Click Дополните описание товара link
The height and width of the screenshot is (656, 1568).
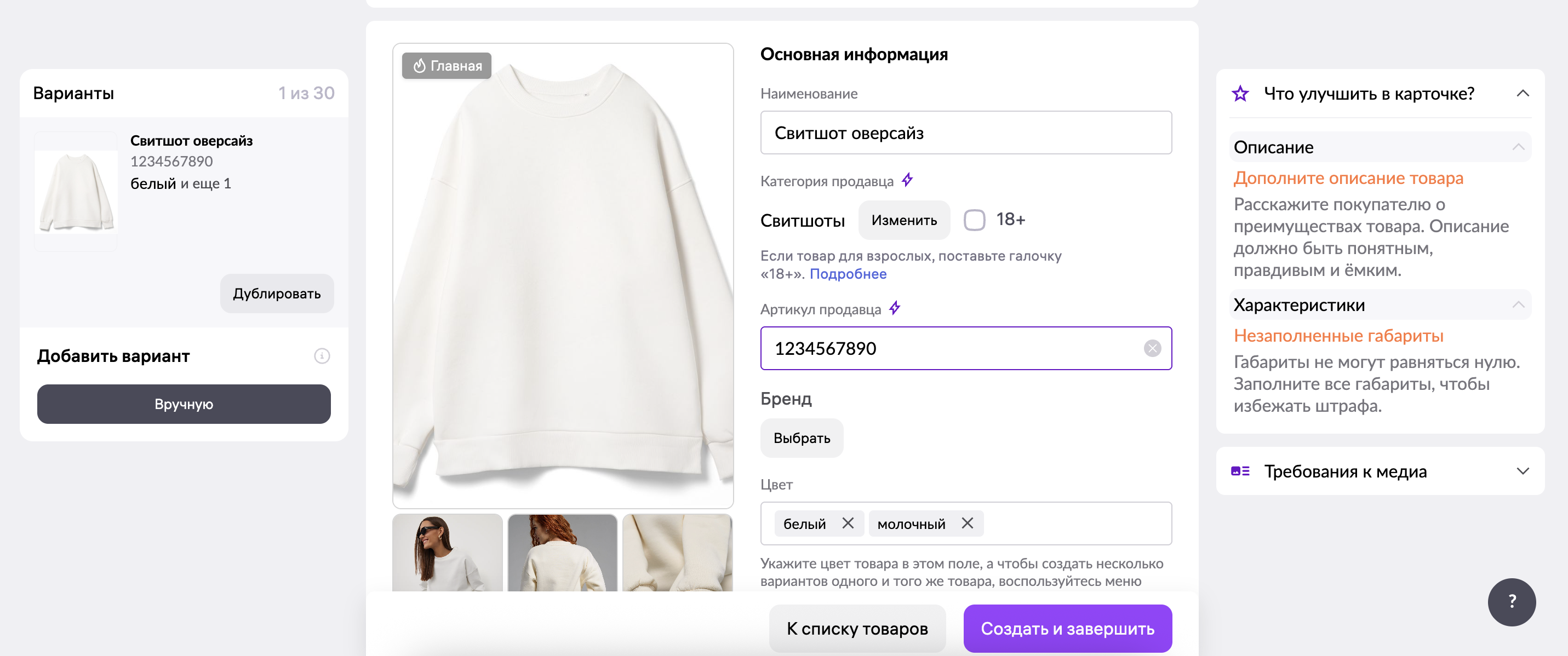[x=1348, y=179]
